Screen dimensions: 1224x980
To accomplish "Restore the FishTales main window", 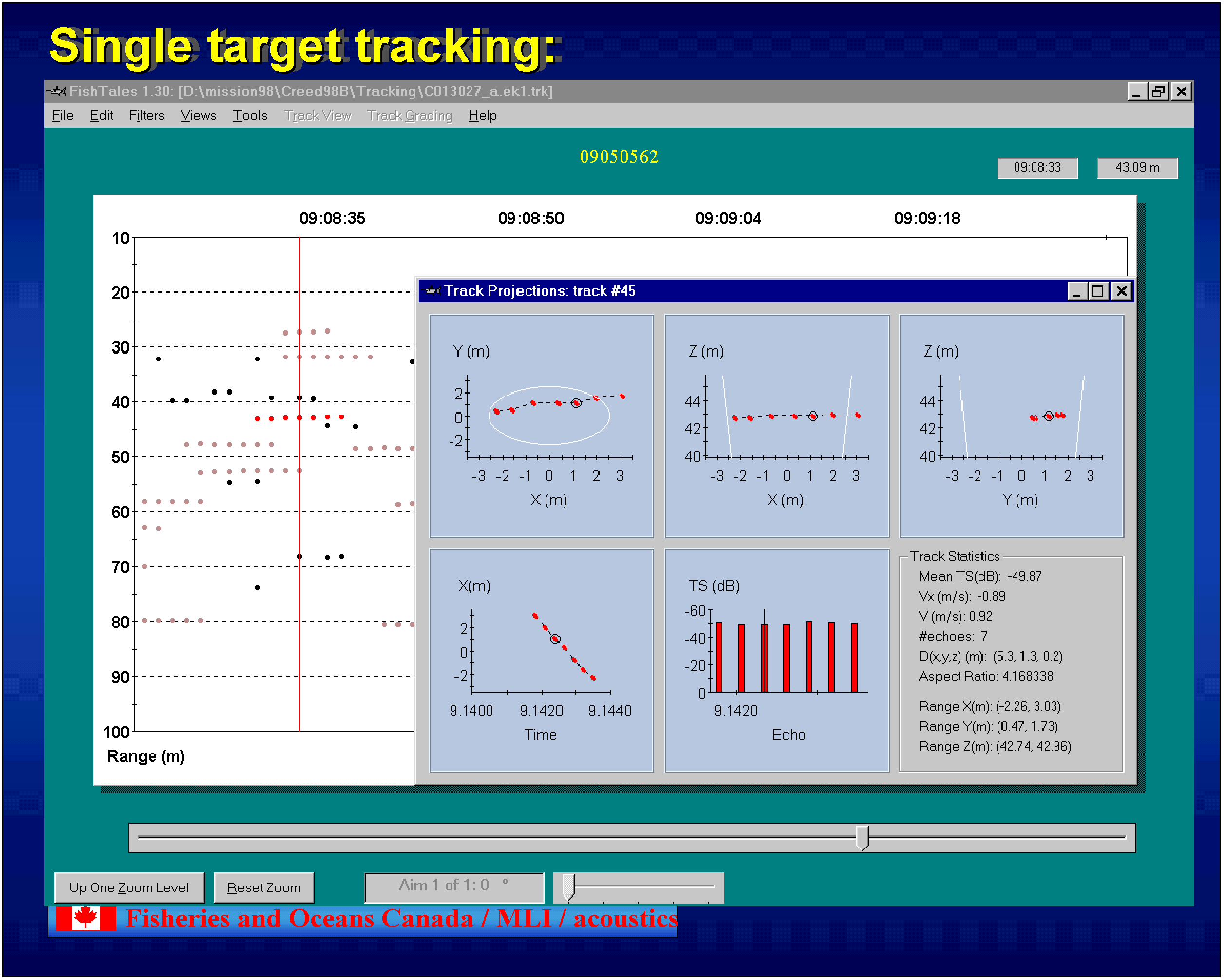I will pos(1158,91).
